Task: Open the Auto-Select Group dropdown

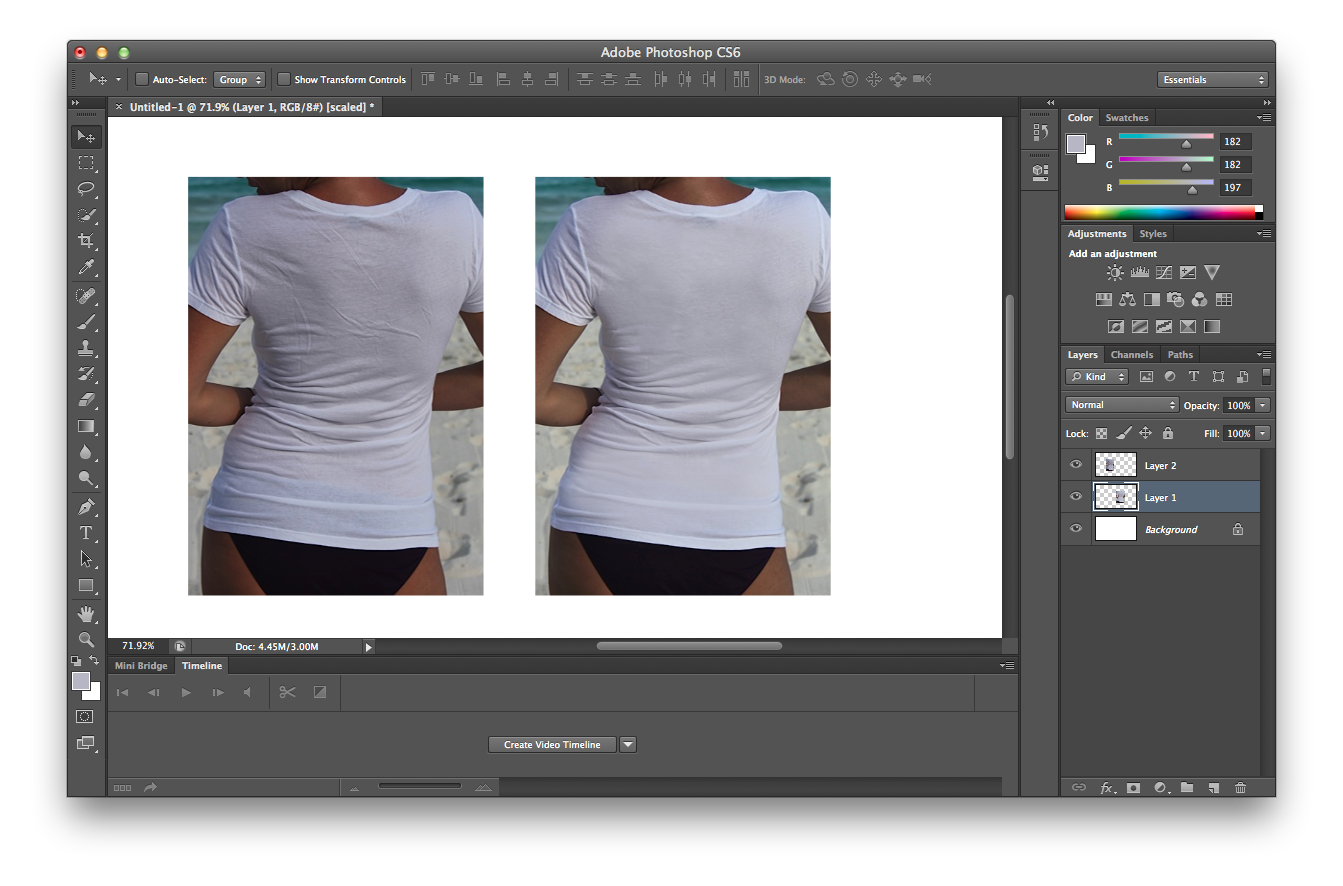Action: 239,79
